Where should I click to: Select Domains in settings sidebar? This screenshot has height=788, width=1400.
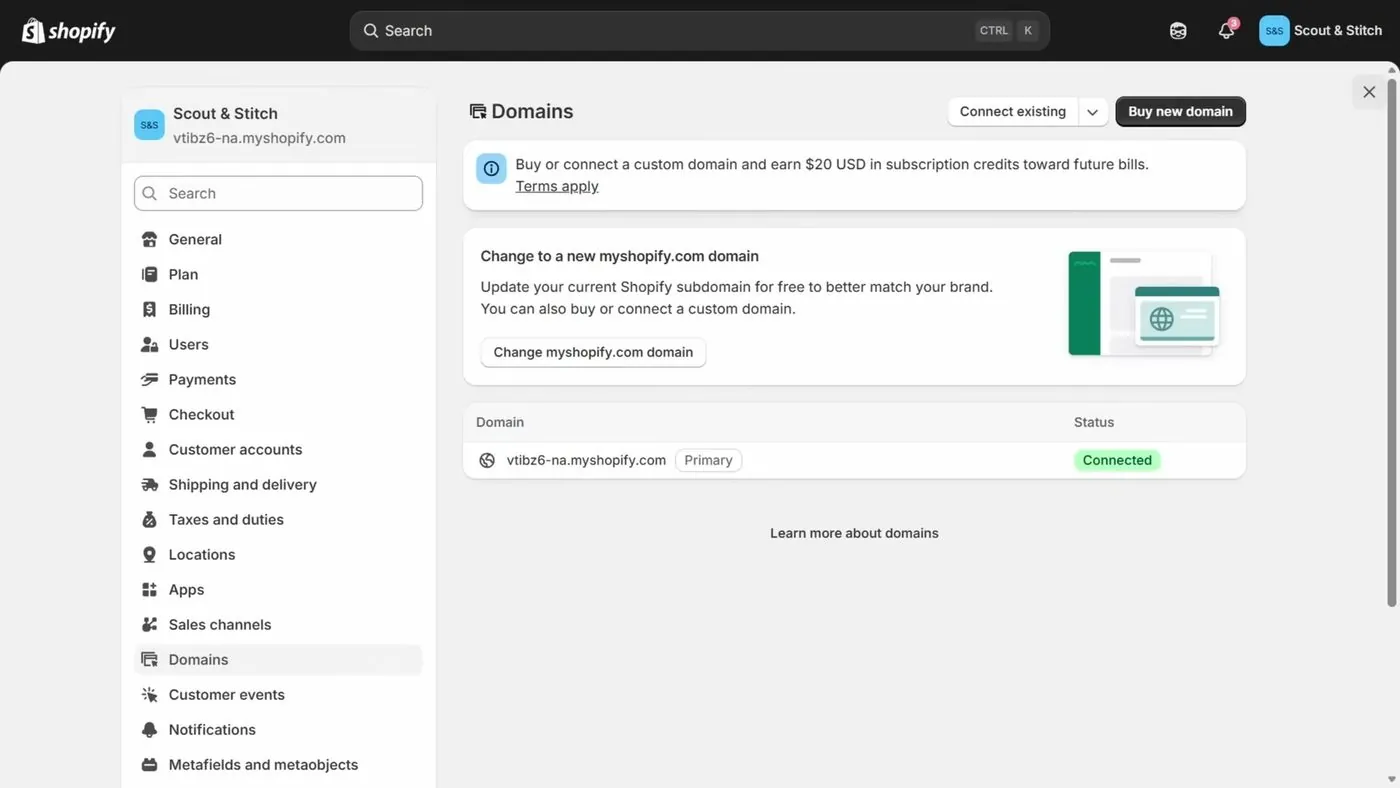point(278,660)
